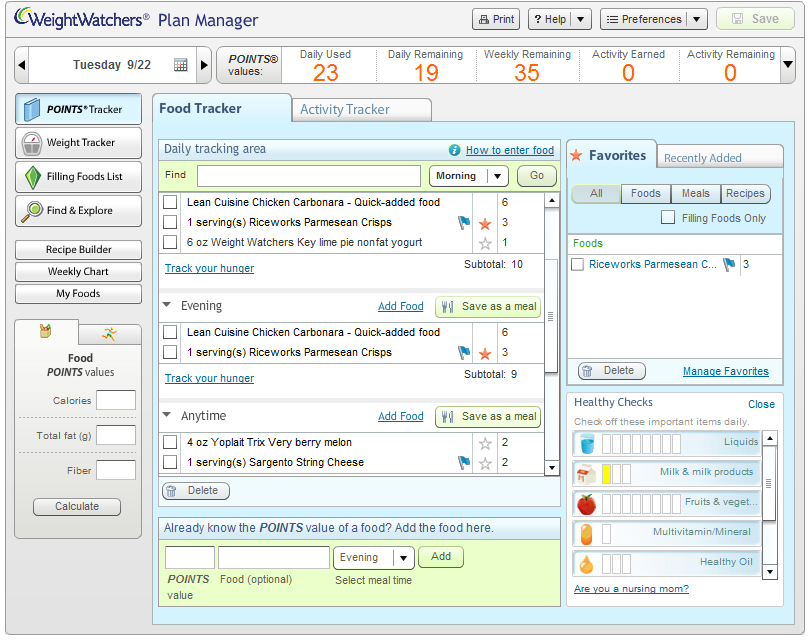The width and height of the screenshot is (809, 641).
Task: Open the Filling Foods List
Action: pyautogui.click(x=78, y=177)
